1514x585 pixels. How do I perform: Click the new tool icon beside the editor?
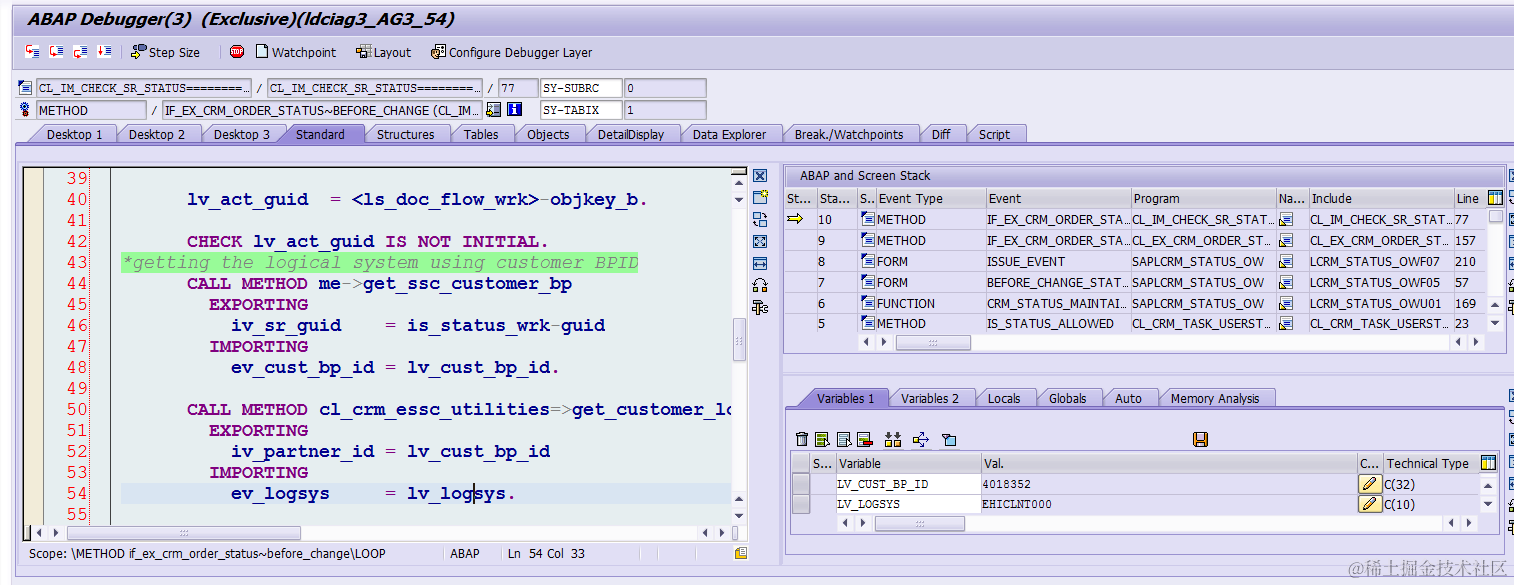coord(760,198)
